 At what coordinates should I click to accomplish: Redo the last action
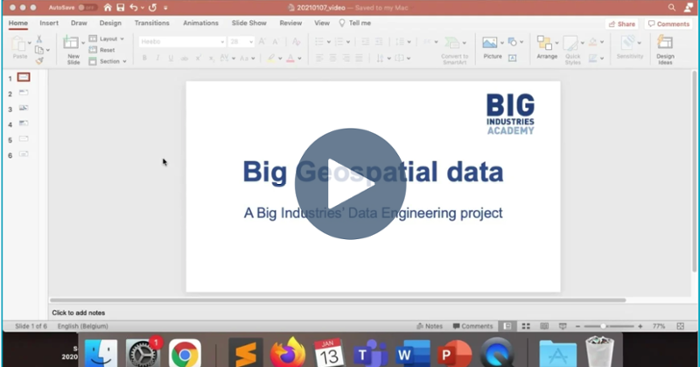[153, 8]
